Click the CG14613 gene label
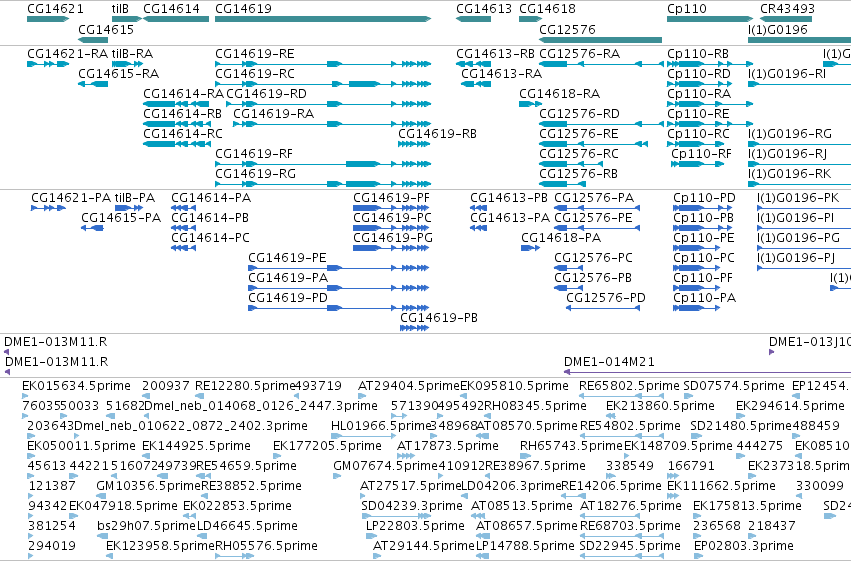The image size is (851, 561). click(484, 9)
